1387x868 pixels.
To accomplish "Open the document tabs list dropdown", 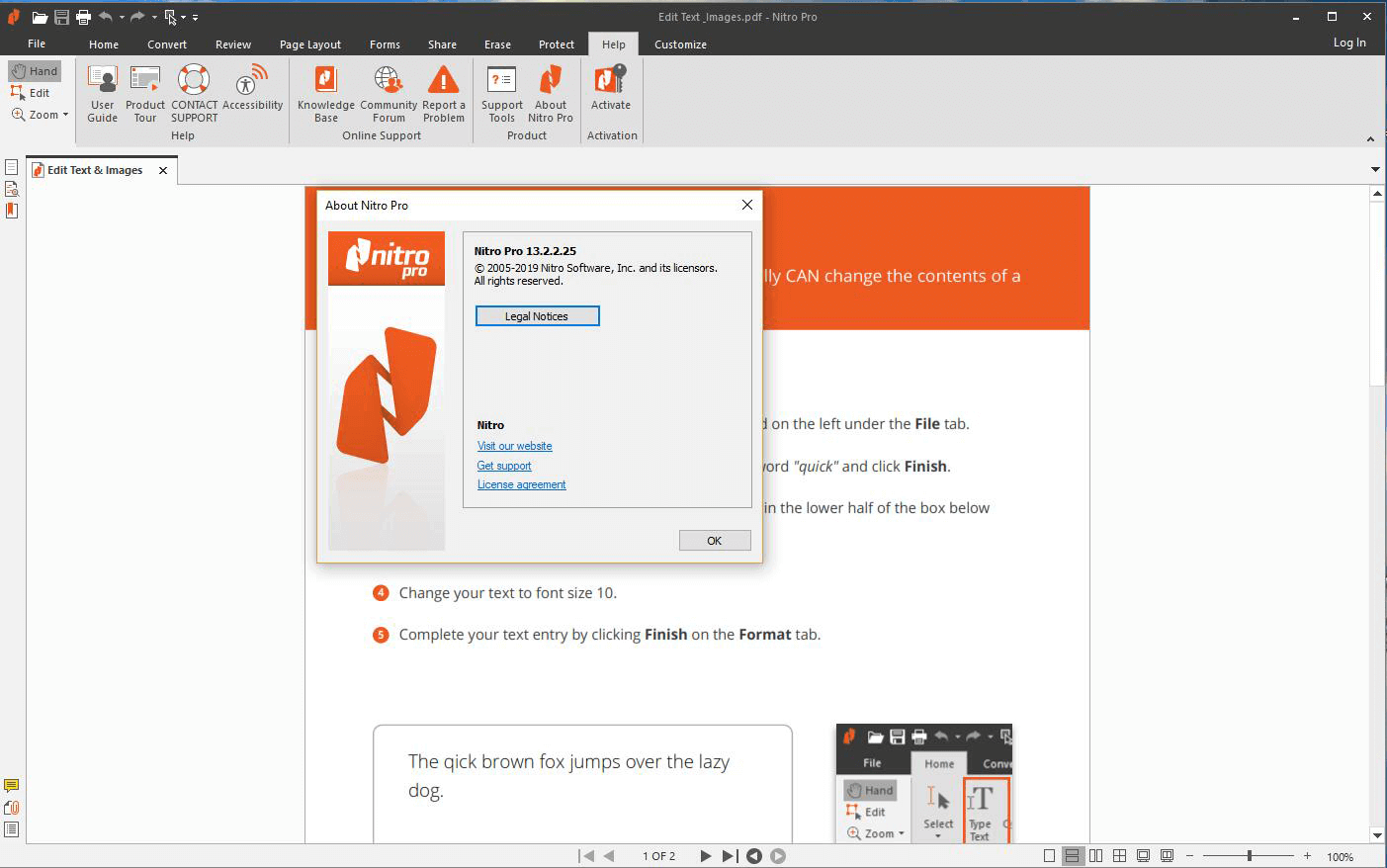I will coord(1375,169).
